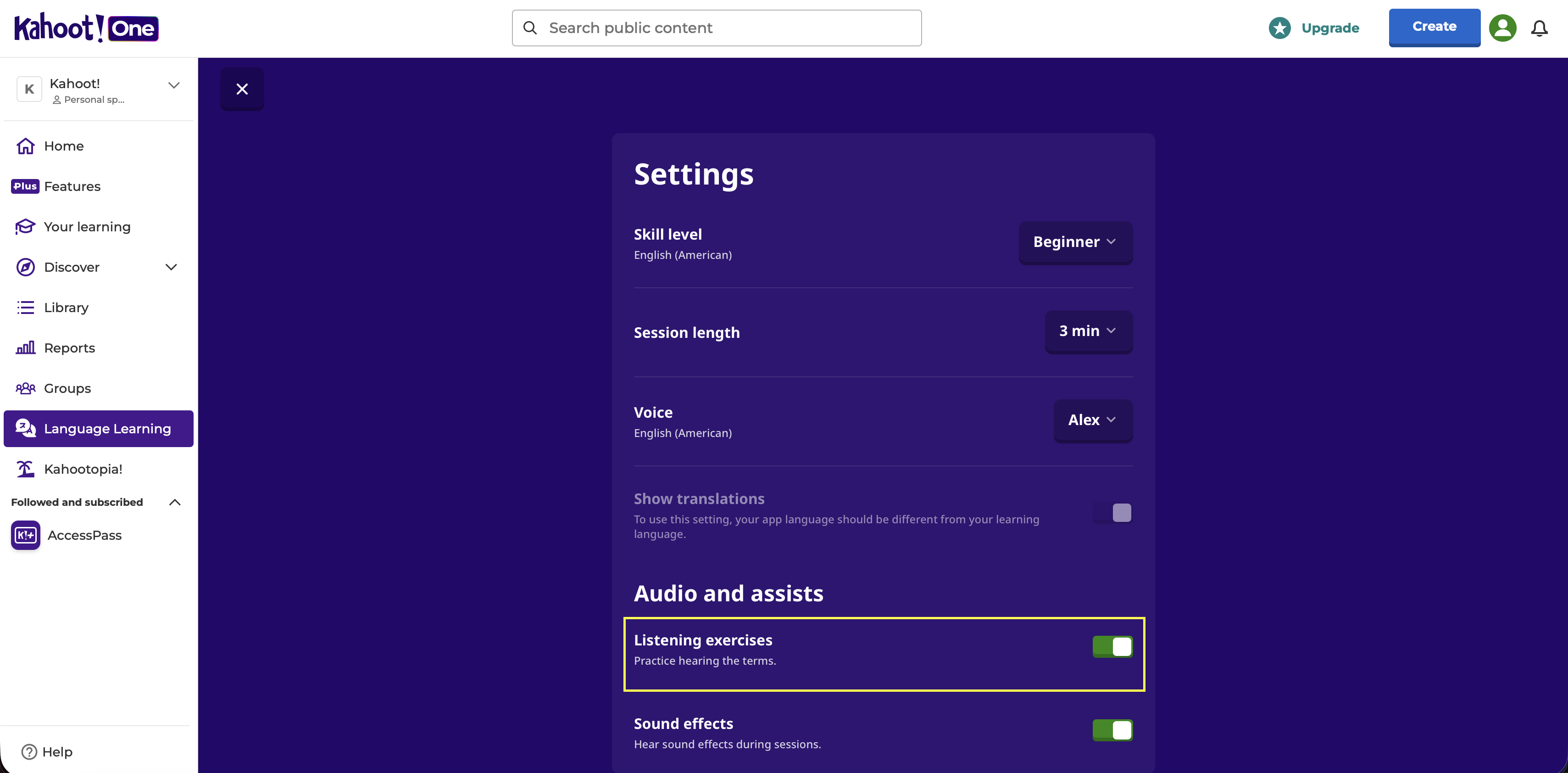This screenshot has width=1568, height=773.
Task: Click the Help question mark icon
Action: [29, 752]
